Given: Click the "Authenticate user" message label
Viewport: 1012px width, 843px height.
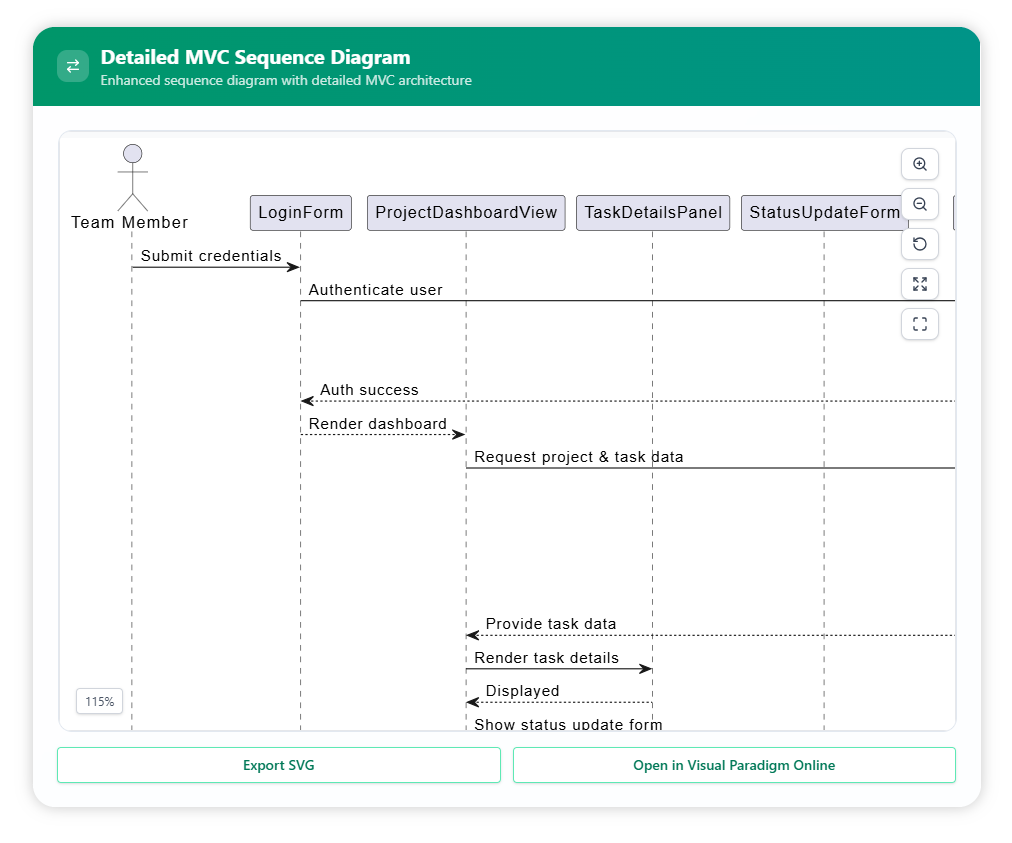Looking at the screenshot, I should [x=375, y=290].
